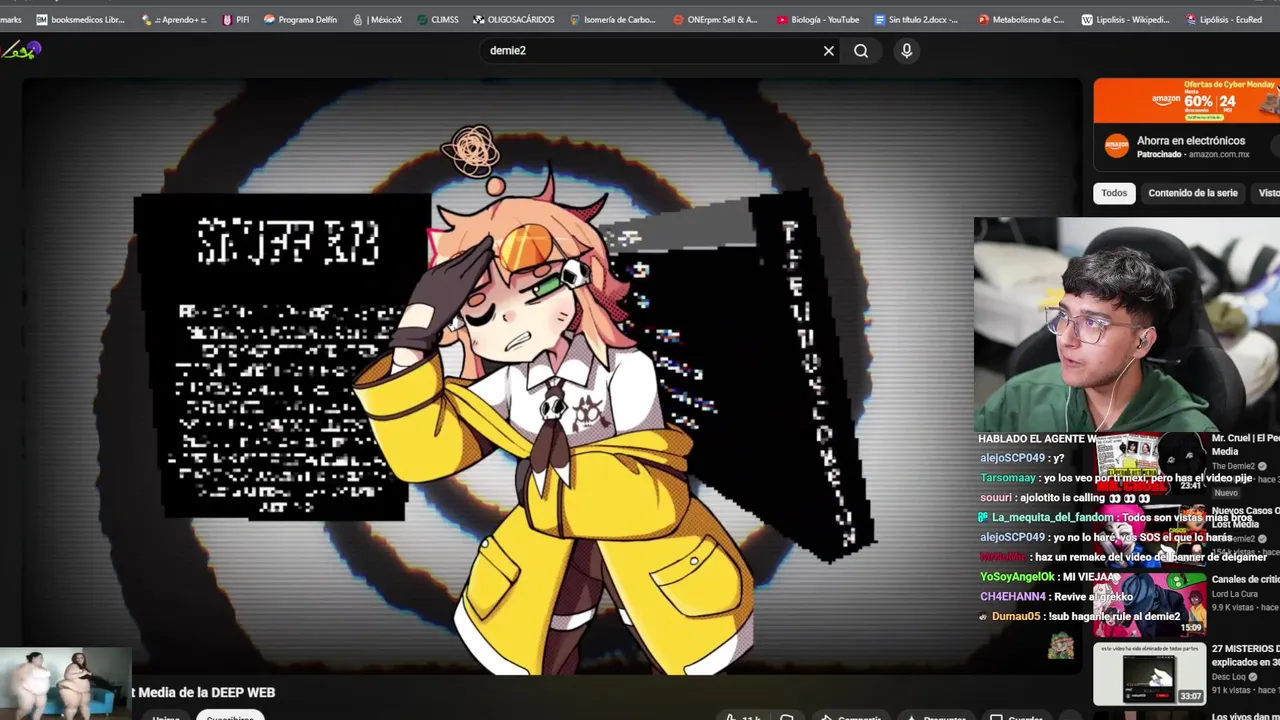Open the PIFI bookmark
1280x720 pixels.
[x=236, y=19]
